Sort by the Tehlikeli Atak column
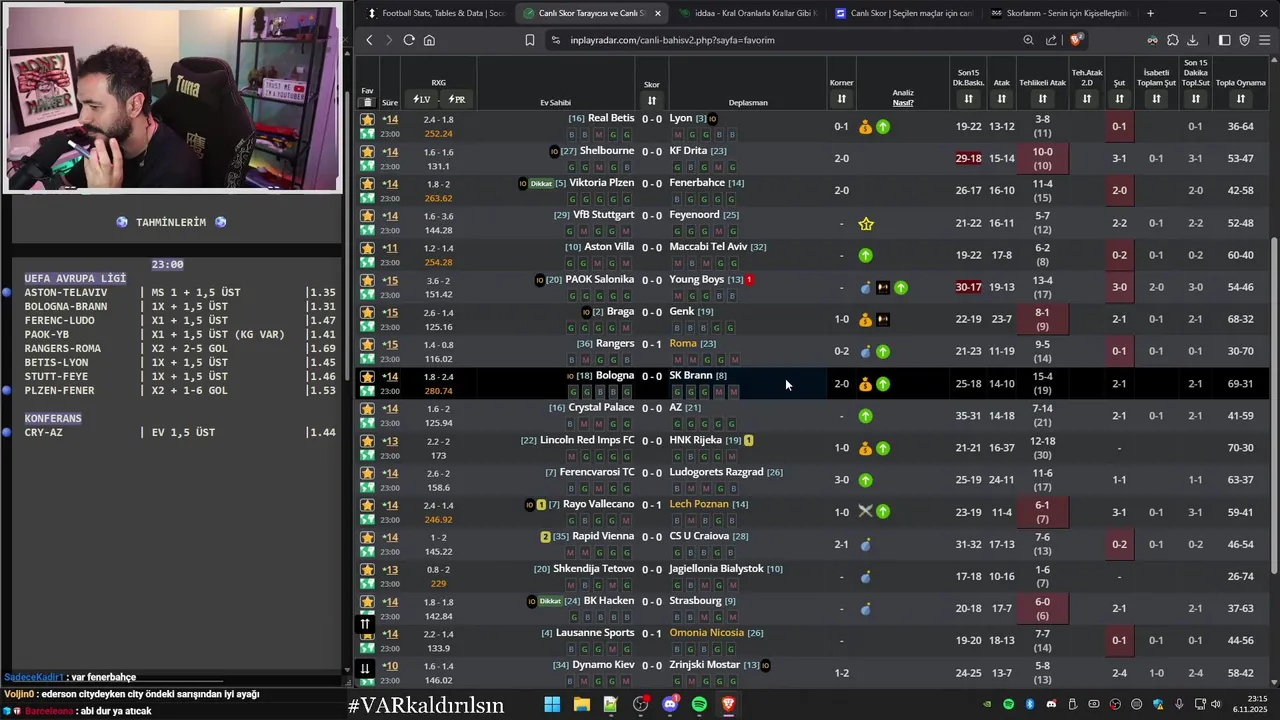1280x720 pixels. (1042, 99)
